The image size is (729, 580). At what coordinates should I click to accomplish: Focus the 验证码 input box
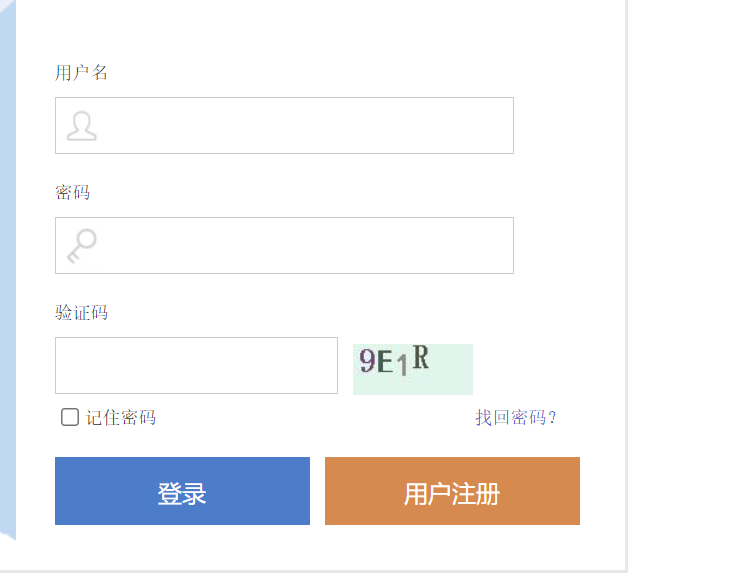click(x=196, y=365)
